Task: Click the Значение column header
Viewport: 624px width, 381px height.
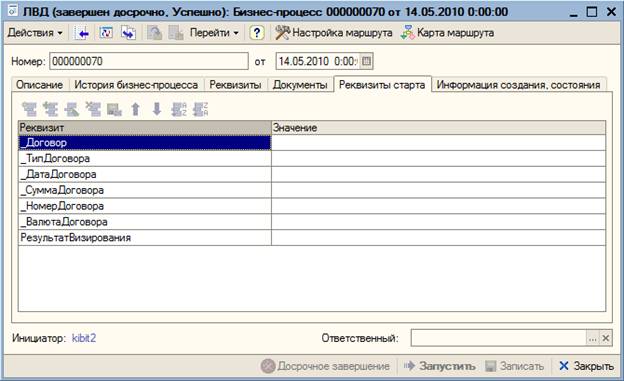Action: (439, 128)
